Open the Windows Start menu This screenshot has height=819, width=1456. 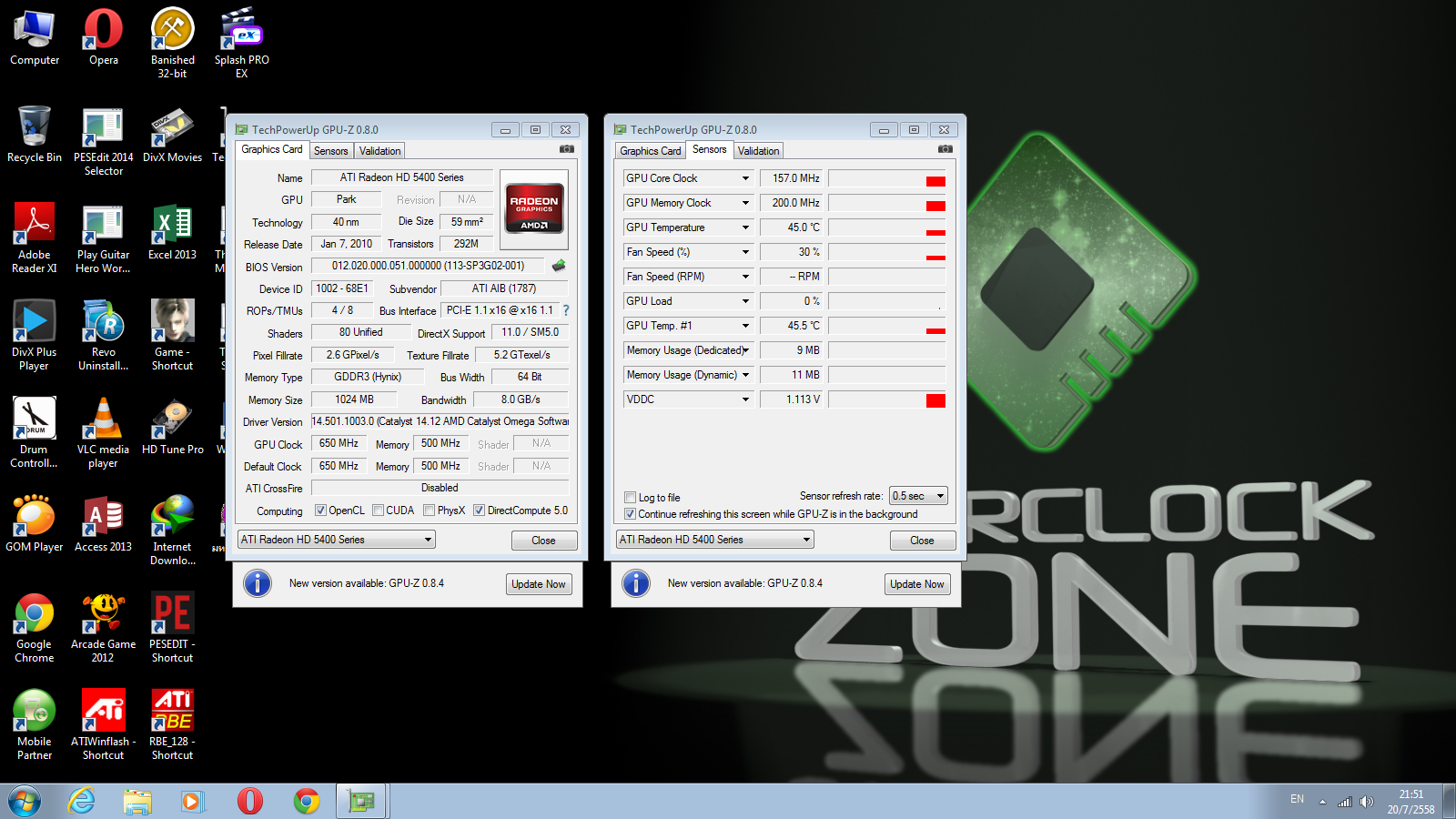[25, 802]
